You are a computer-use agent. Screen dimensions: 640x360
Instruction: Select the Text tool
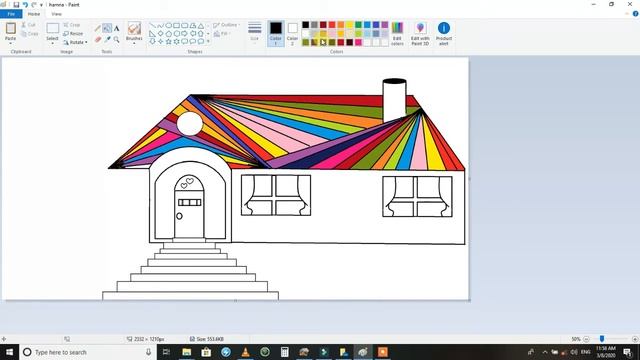(117, 28)
